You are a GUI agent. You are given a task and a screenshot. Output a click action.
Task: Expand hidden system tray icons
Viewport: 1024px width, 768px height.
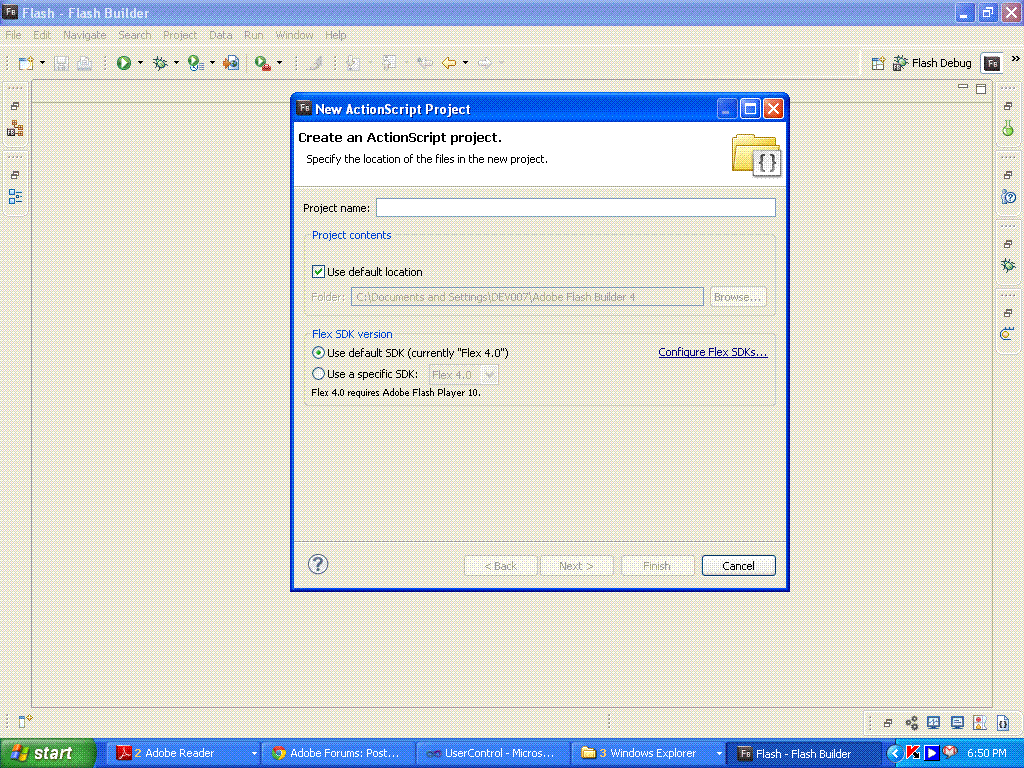click(x=895, y=753)
